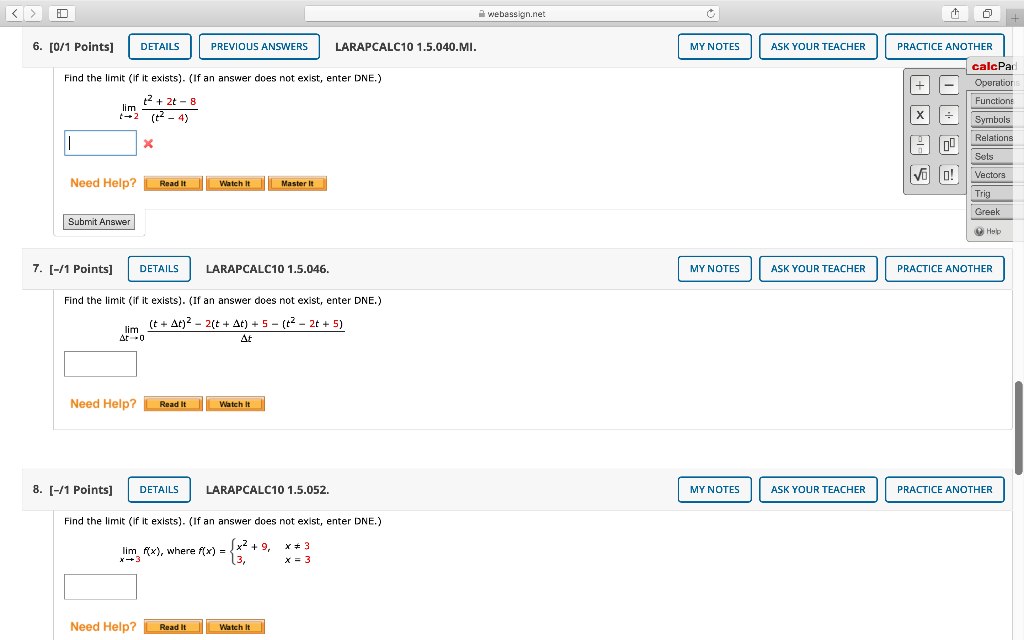Click the square root icon in calcPad

click(x=918, y=175)
